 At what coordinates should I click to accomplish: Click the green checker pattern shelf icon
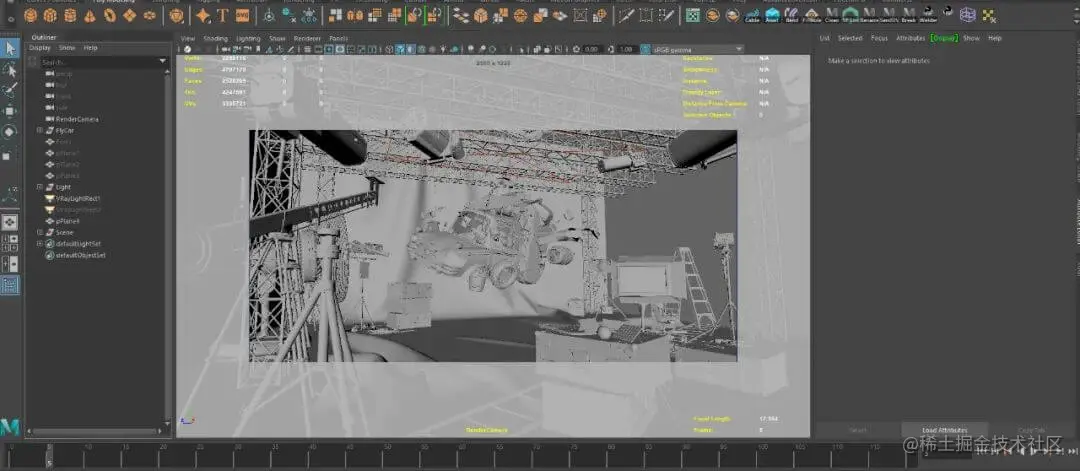click(x=693, y=15)
